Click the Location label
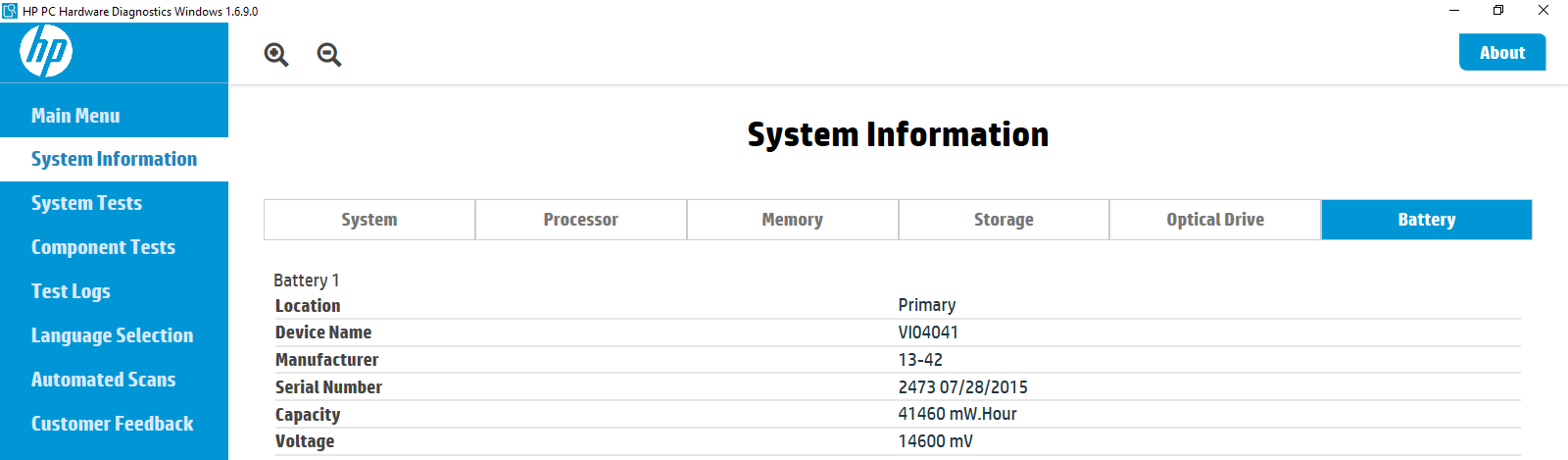Viewport: 1568px width, 460px height. 308,306
